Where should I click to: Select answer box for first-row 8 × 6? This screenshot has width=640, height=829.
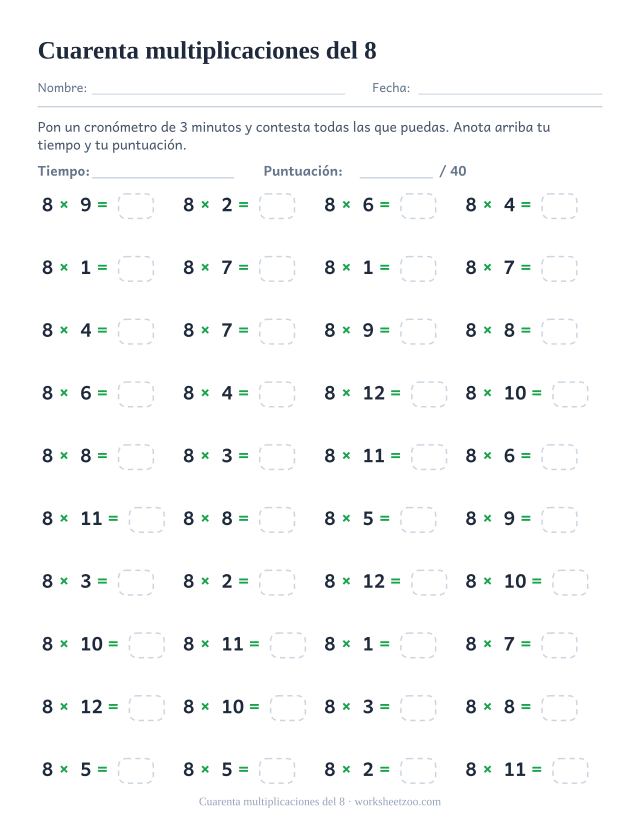tap(418, 206)
